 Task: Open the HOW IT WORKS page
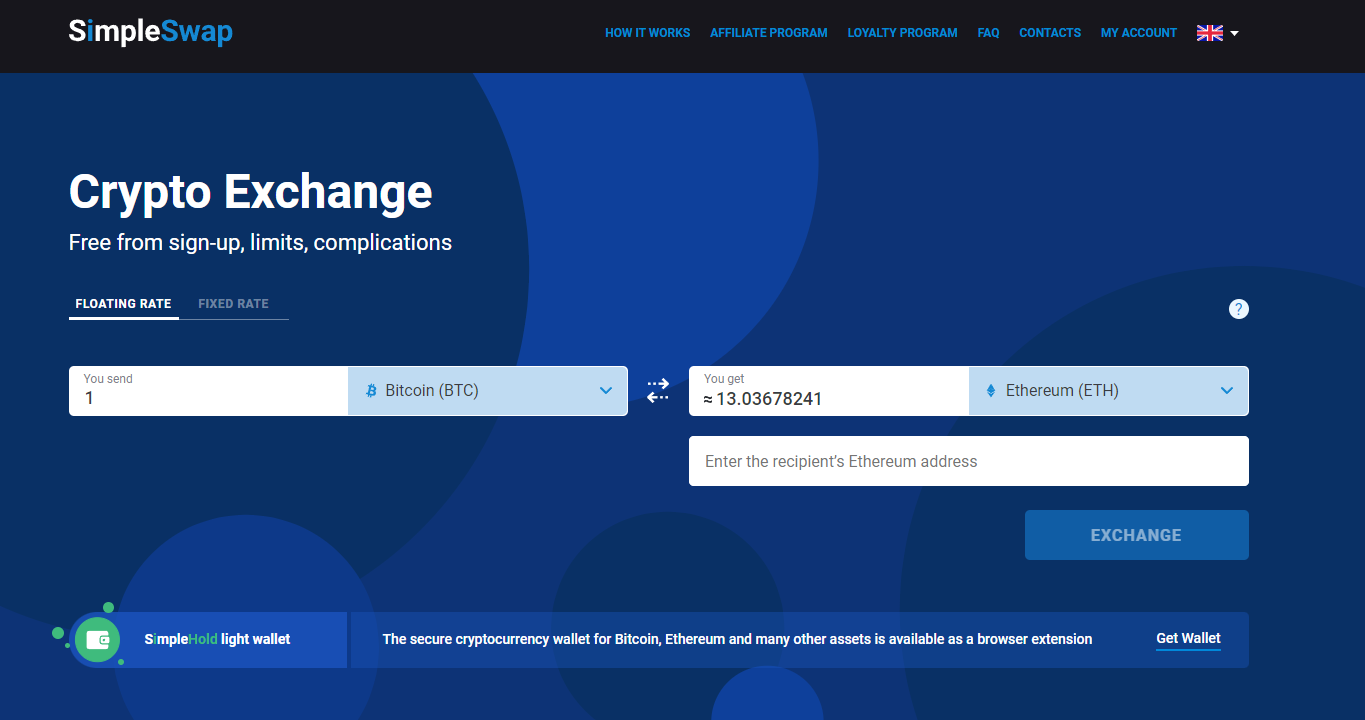(647, 32)
